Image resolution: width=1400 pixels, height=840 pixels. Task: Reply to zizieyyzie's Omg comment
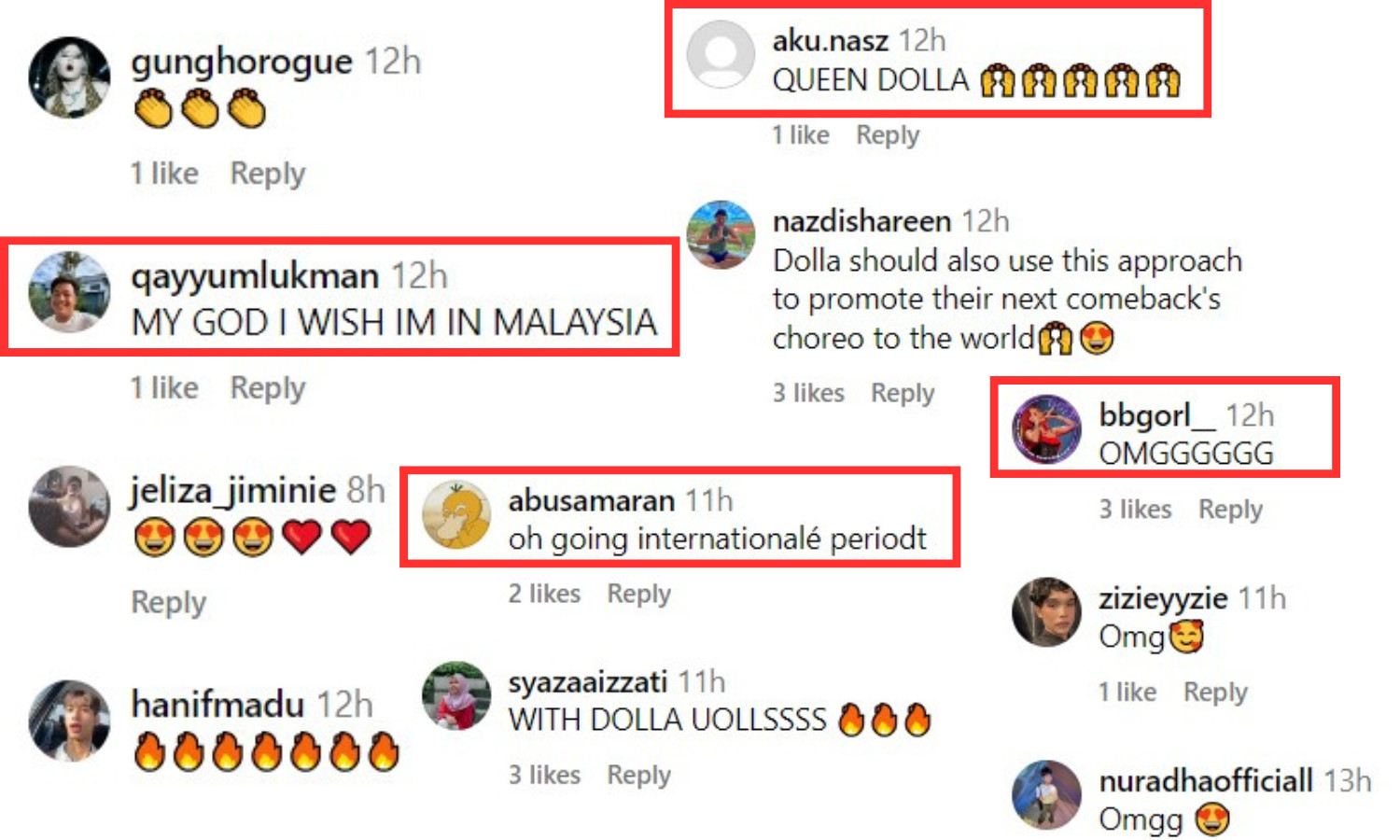coord(1215,693)
